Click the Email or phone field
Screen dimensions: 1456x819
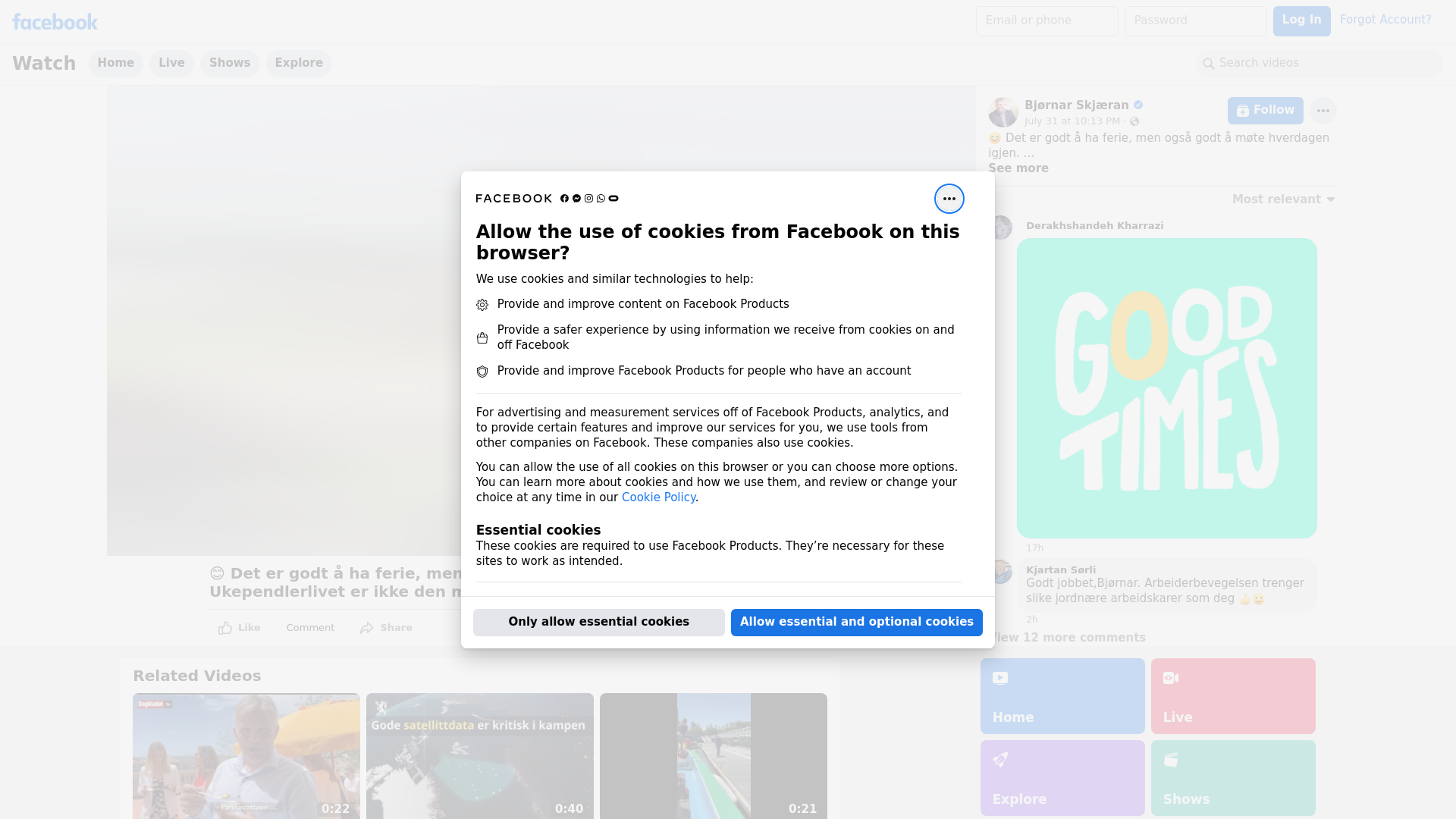pyautogui.click(x=1047, y=21)
